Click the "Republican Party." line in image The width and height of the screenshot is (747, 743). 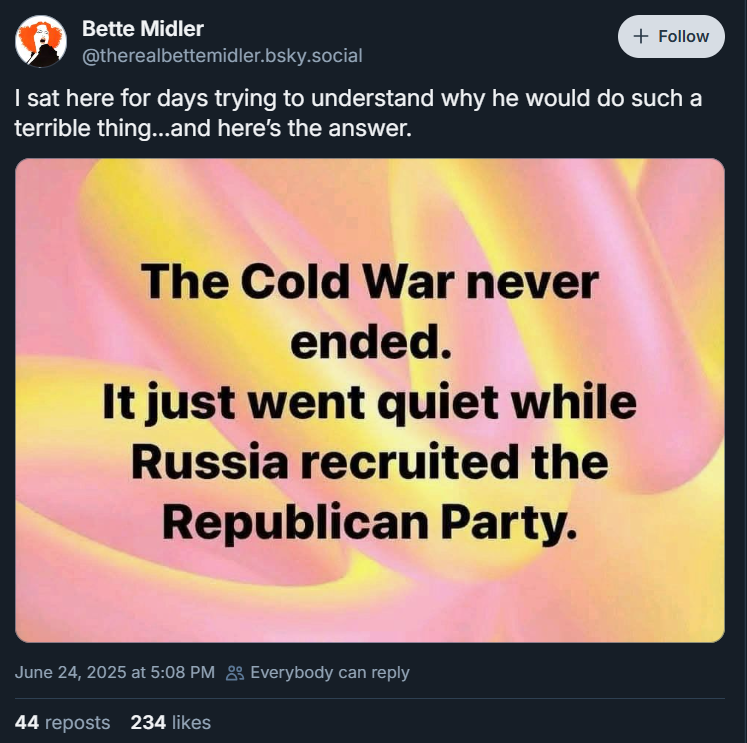[369, 521]
